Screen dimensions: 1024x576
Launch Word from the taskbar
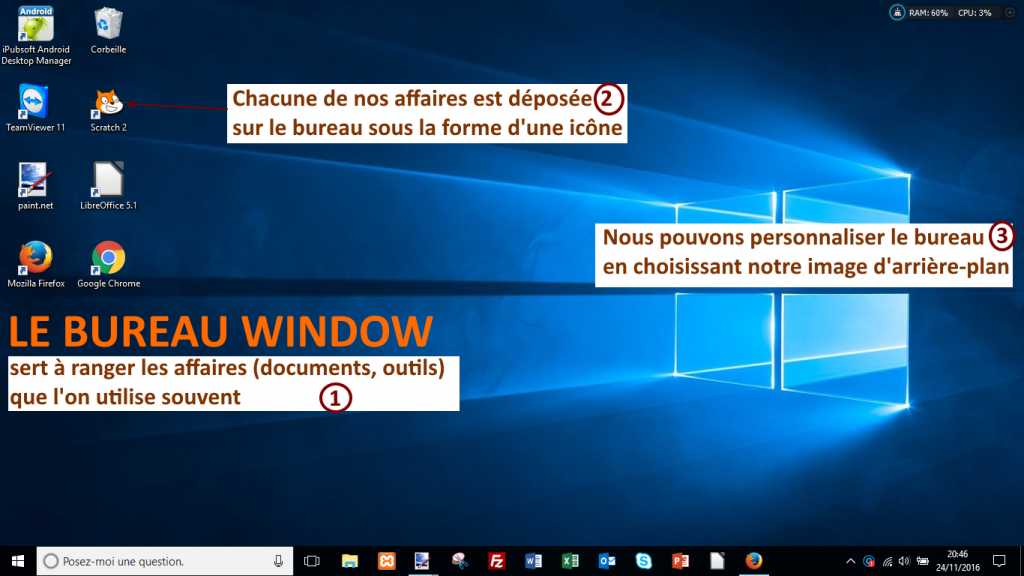coord(533,561)
